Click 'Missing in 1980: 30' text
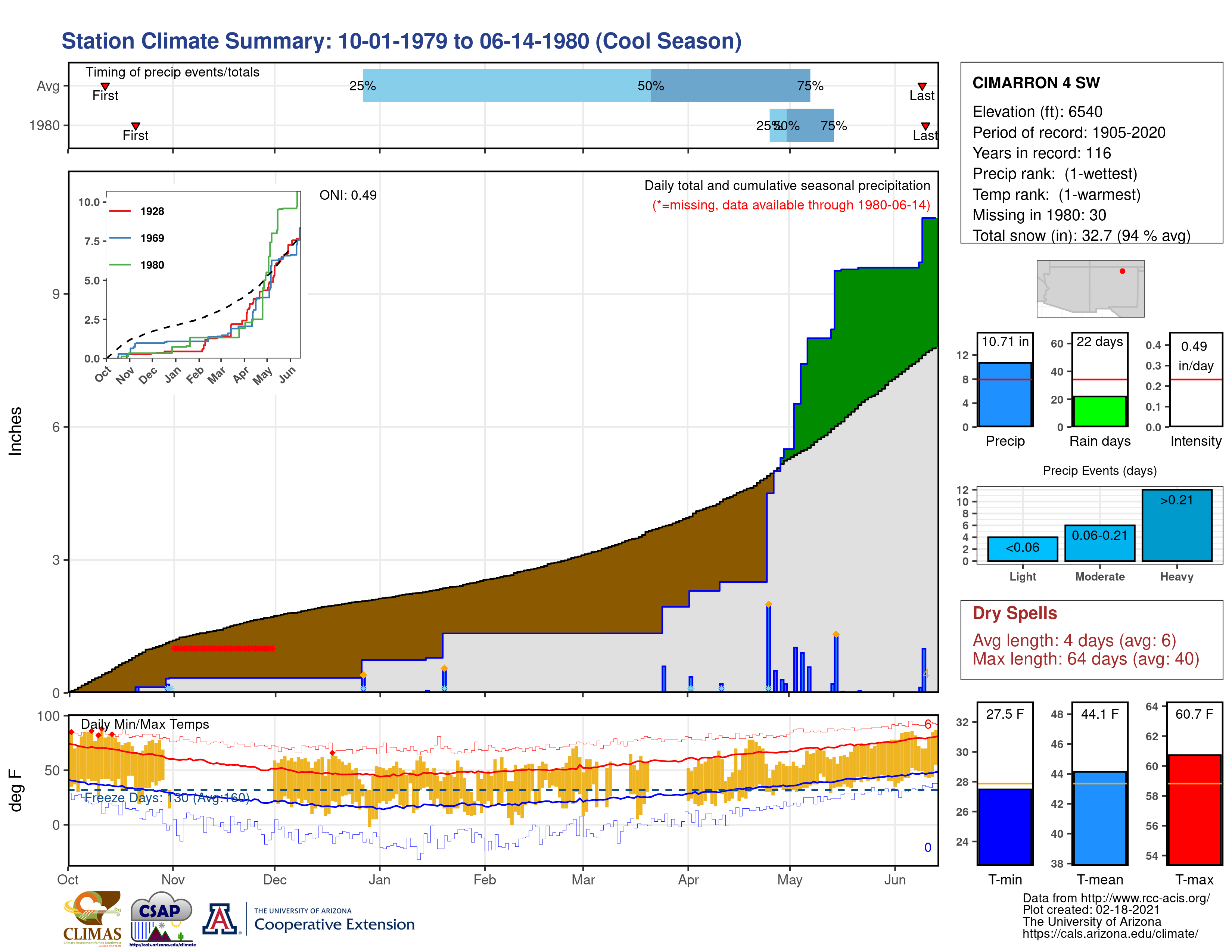This screenshot has height=952, width=1232. tap(1039, 215)
